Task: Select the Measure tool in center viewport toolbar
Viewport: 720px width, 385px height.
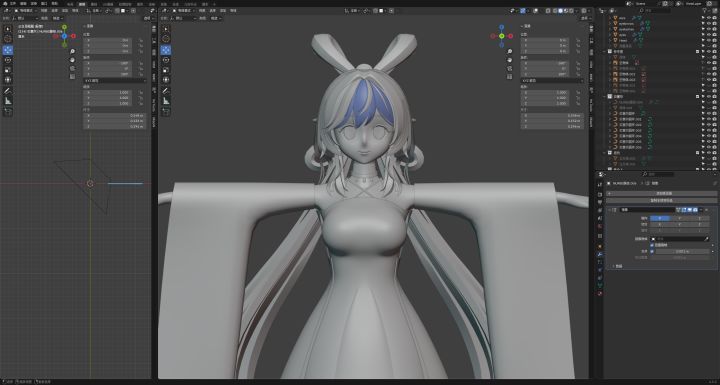Action: click(x=166, y=101)
